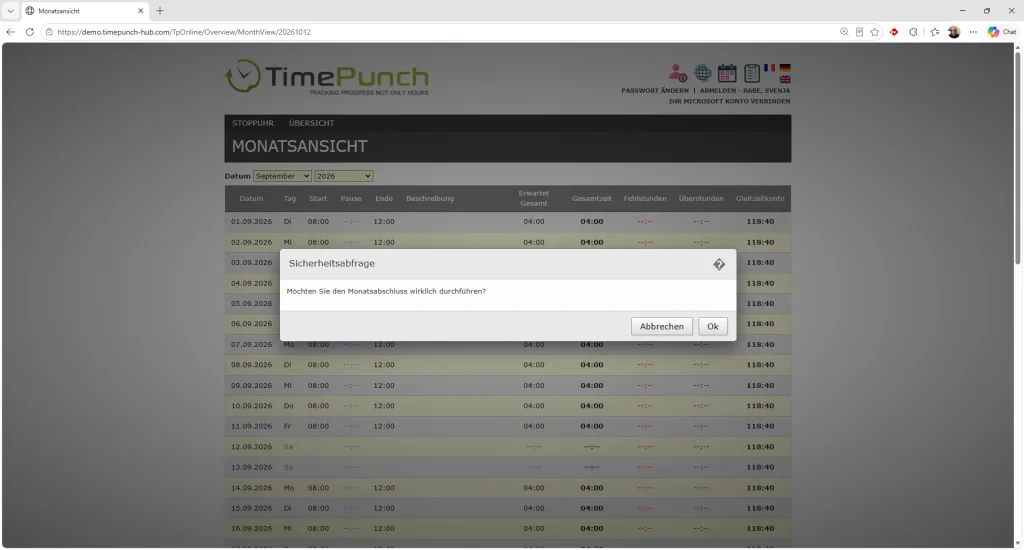The image size is (1024, 550).
Task: Click start time 08:00 in the 09.09.2026 row
Action: click(318, 385)
